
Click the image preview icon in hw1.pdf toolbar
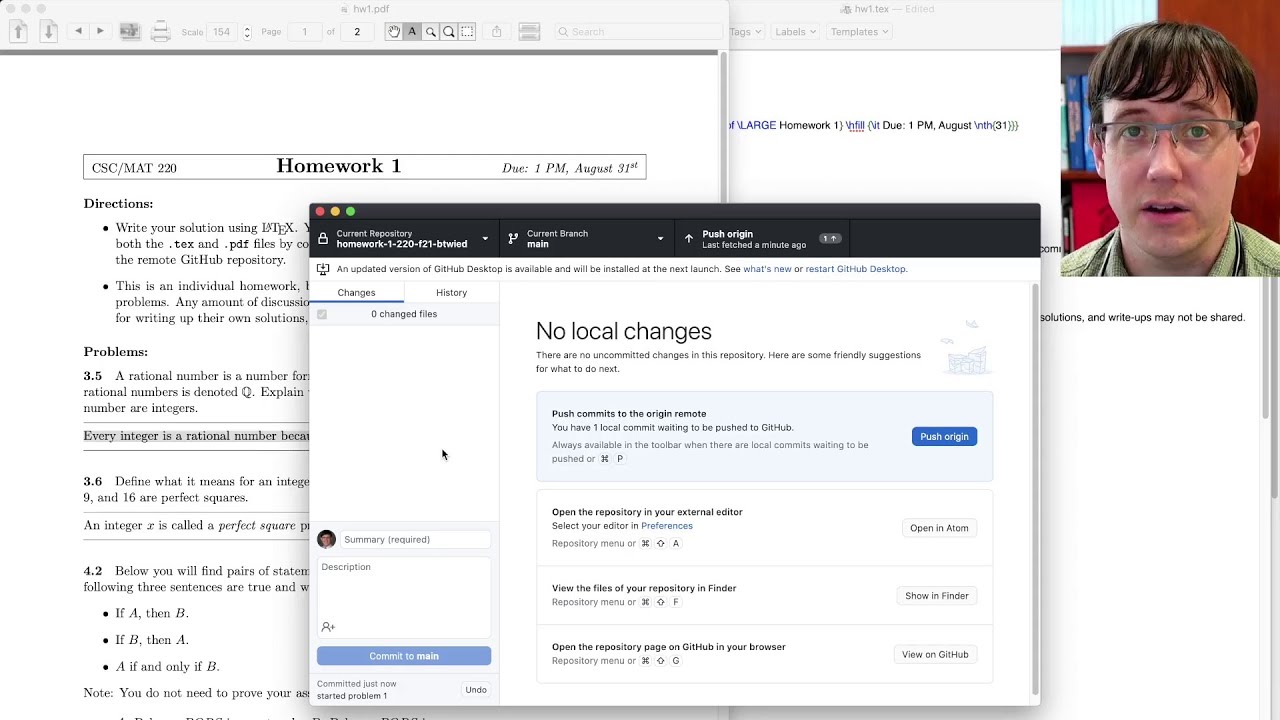(x=130, y=32)
